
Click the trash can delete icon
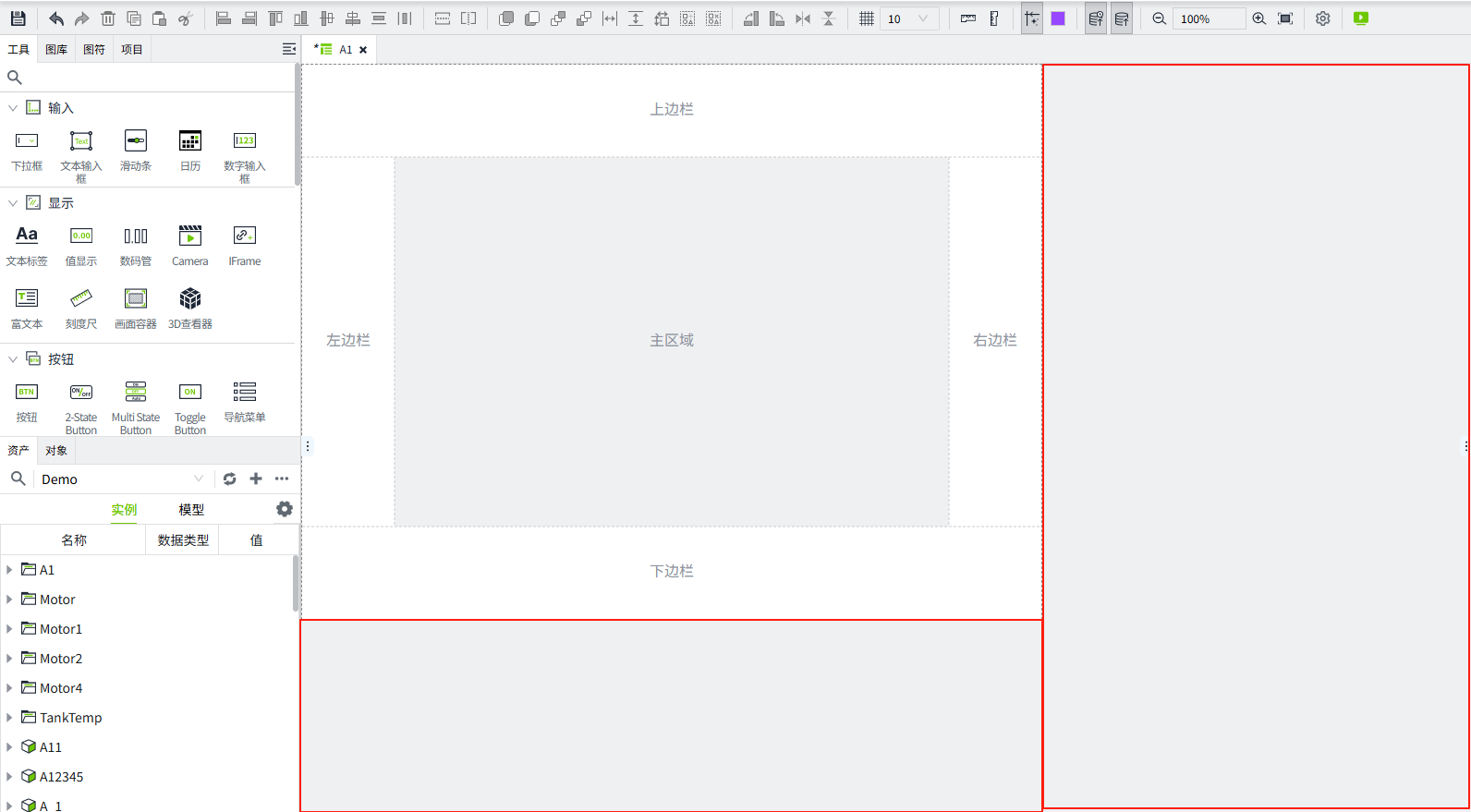108,18
